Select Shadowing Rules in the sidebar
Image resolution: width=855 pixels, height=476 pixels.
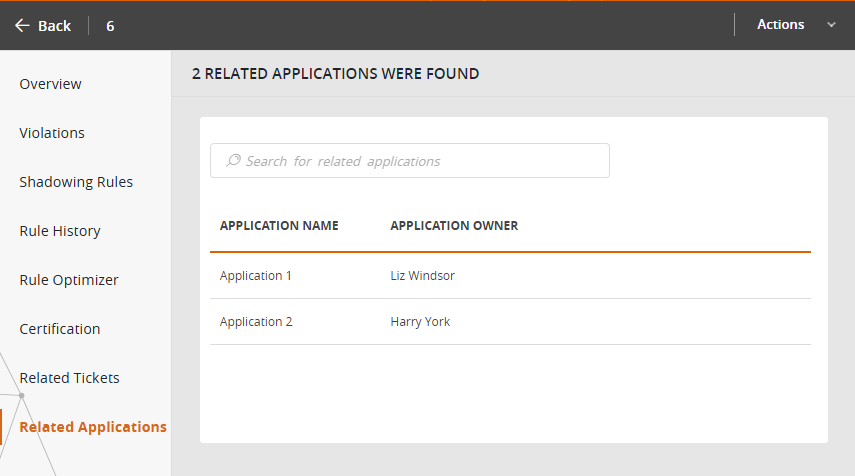pyautogui.click(x=76, y=182)
